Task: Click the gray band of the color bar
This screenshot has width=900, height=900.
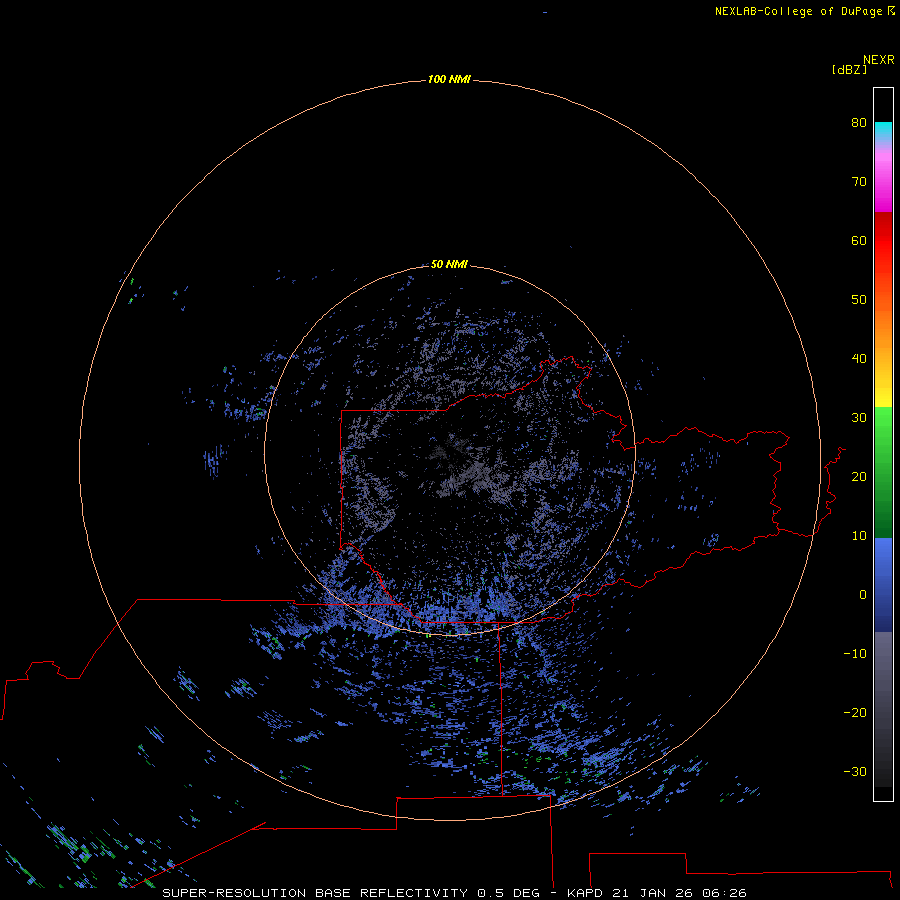Action: point(883,709)
